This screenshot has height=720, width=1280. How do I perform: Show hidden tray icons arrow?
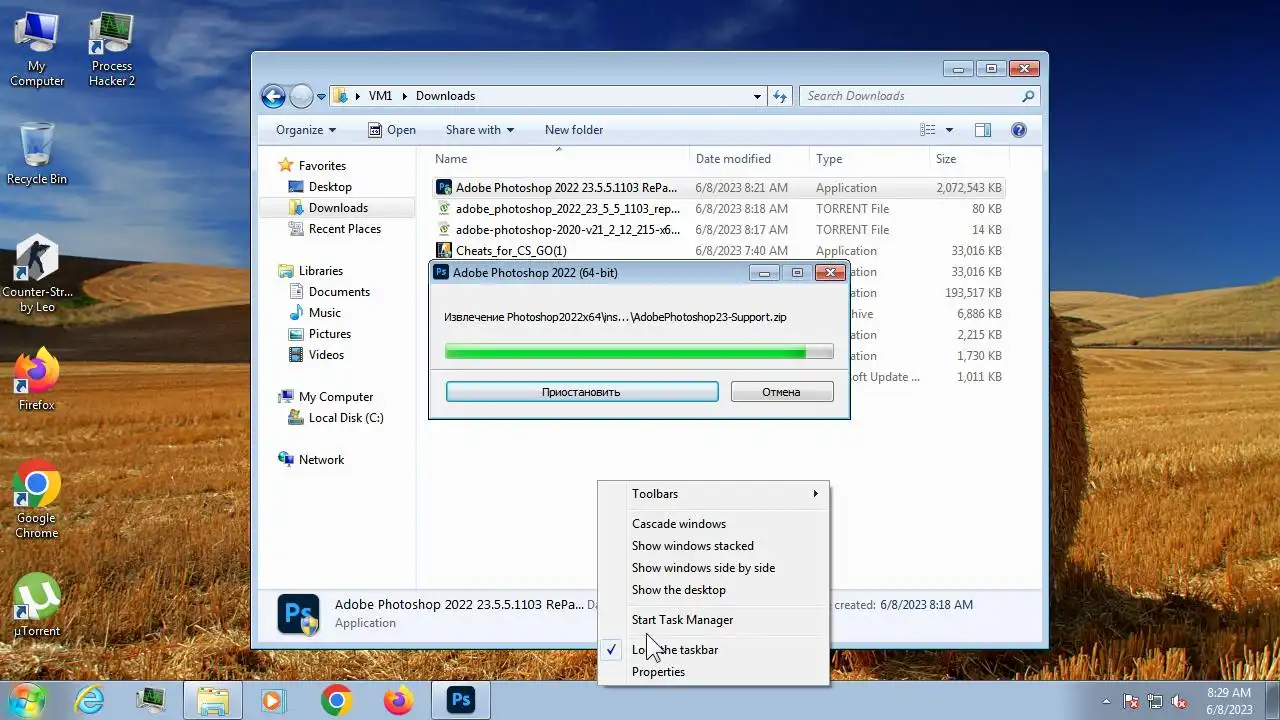[x=1106, y=701]
